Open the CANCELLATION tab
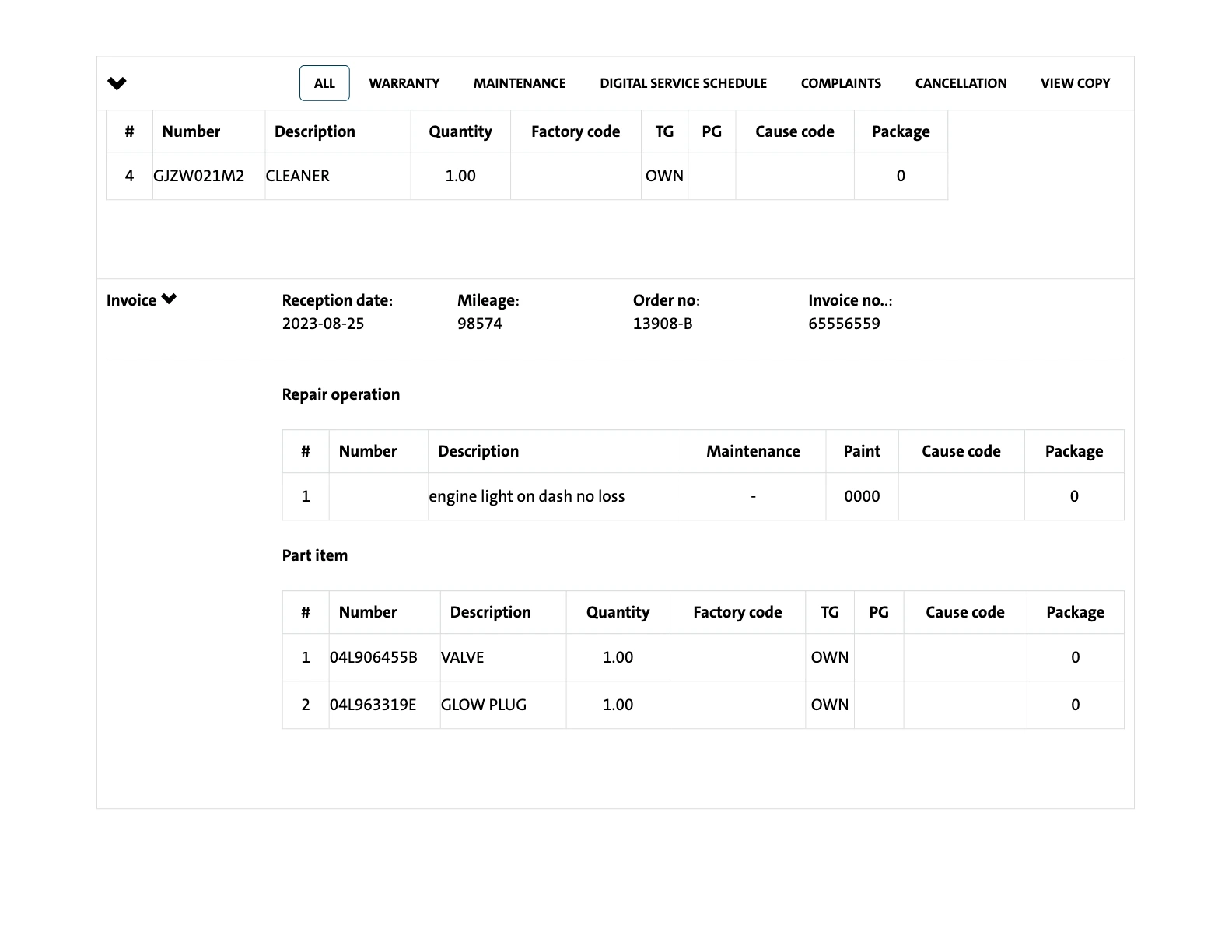 961,83
